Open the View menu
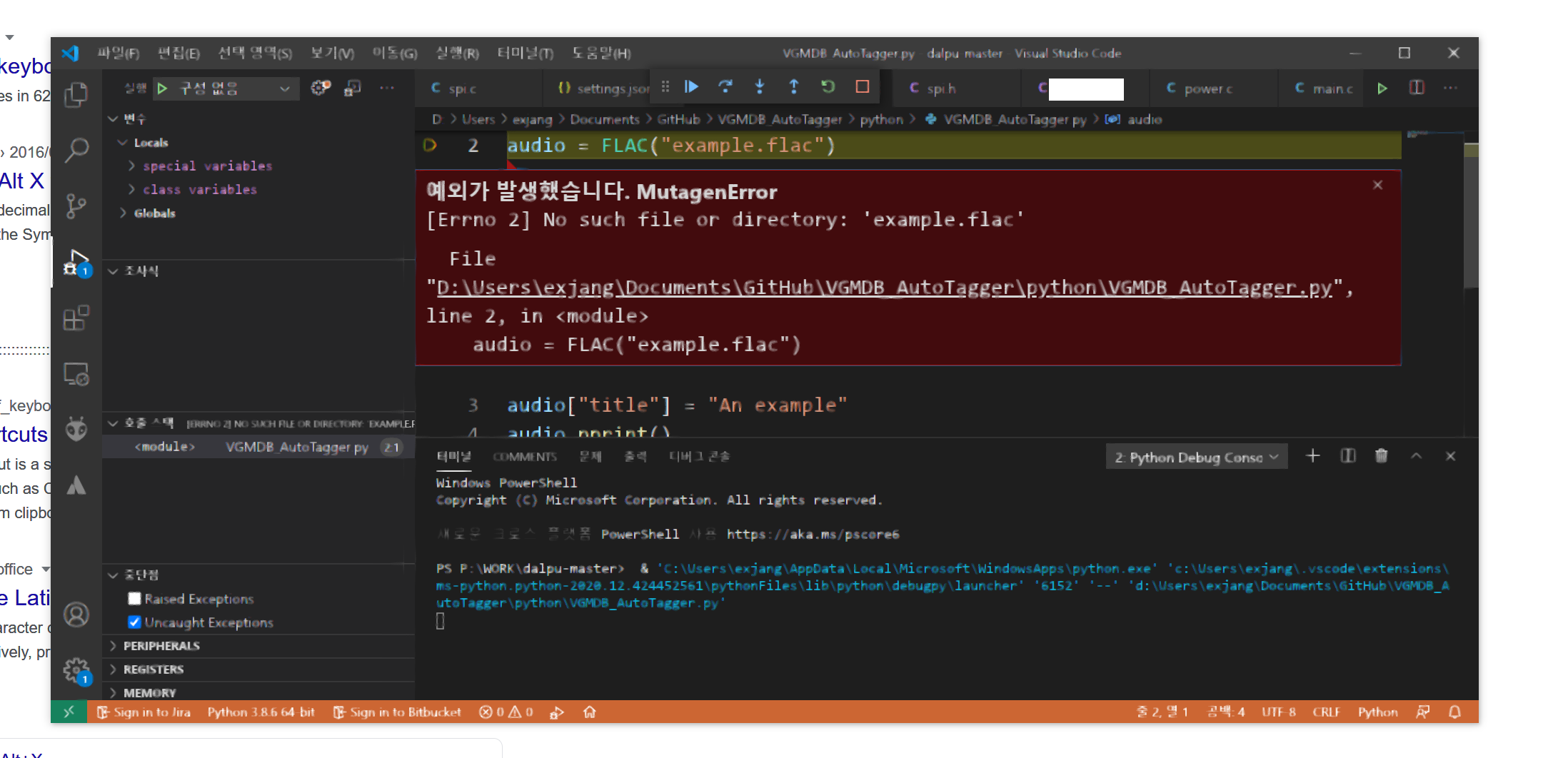This screenshot has height=758, width=1568. click(332, 54)
